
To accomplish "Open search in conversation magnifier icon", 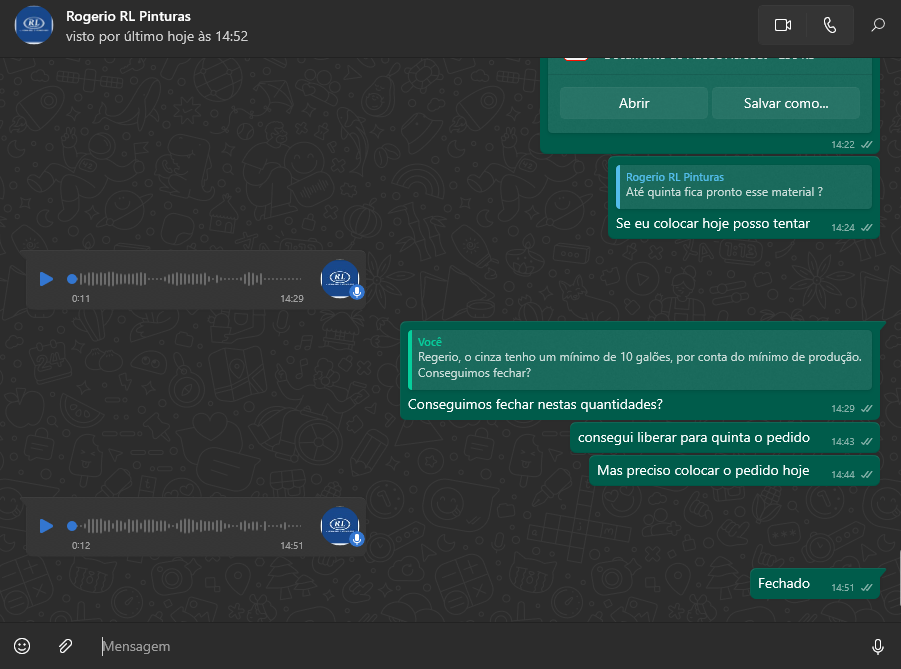I will click(877, 25).
